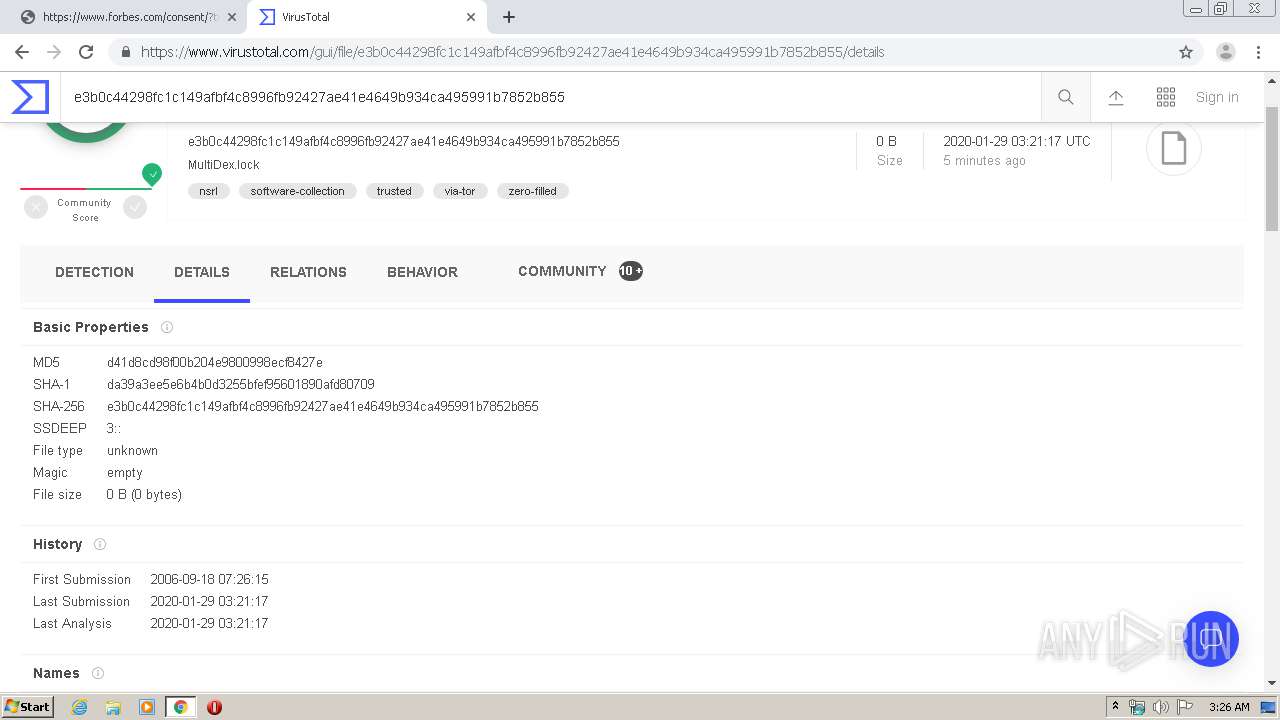Image resolution: width=1280 pixels, height=720 pixels.
Task: Open the COMMUNITY tab
Action: pos(580,271)
